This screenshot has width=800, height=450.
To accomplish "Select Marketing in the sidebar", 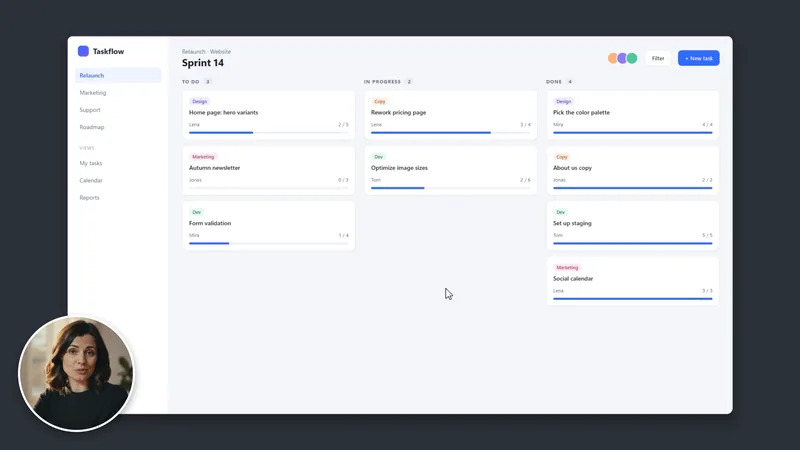I will pos(93,93).
